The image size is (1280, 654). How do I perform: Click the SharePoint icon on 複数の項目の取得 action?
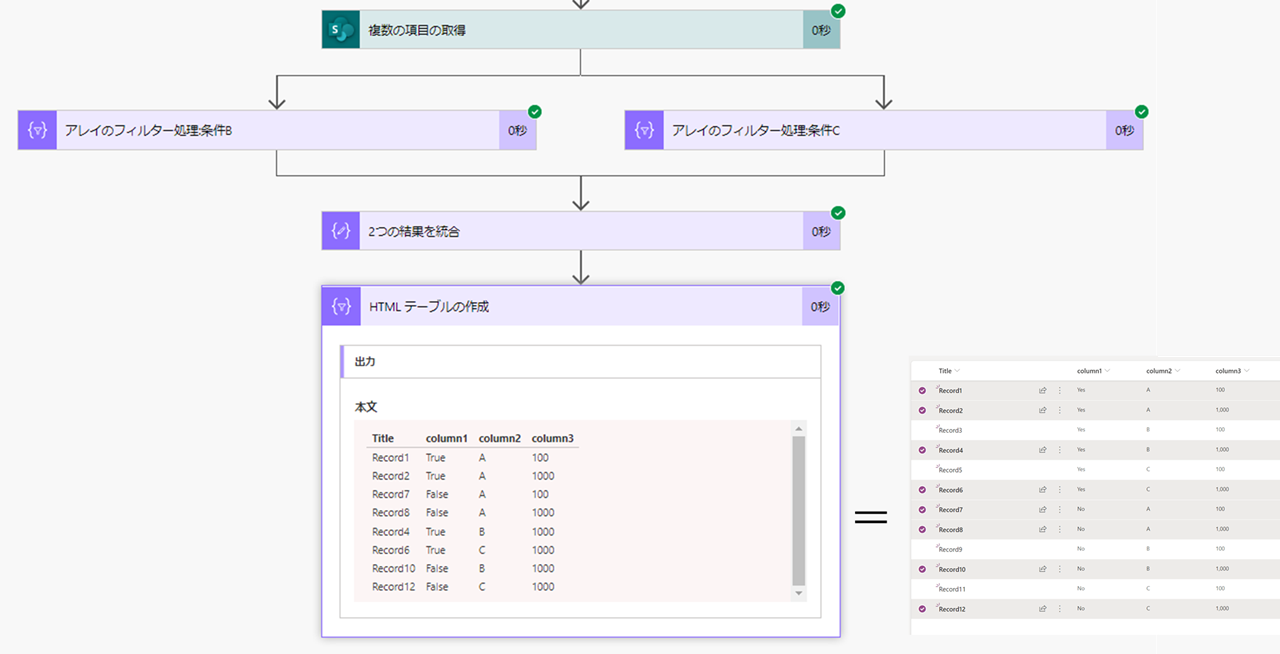[340, 29]
